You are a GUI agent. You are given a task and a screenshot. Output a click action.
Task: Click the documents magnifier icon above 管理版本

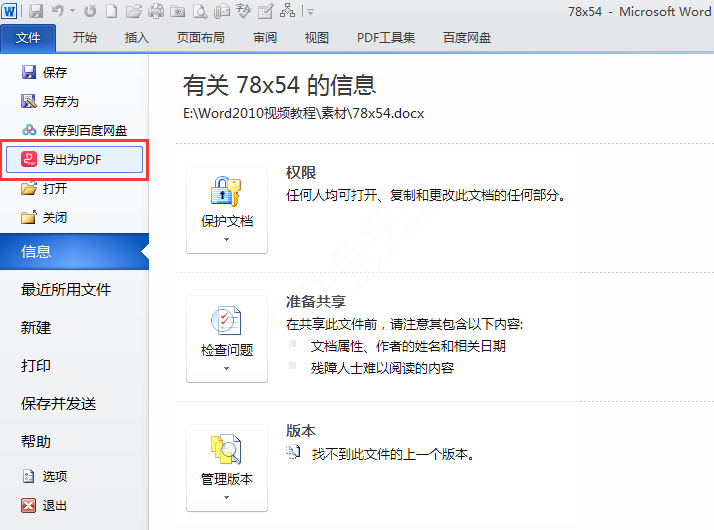point(226,449)
